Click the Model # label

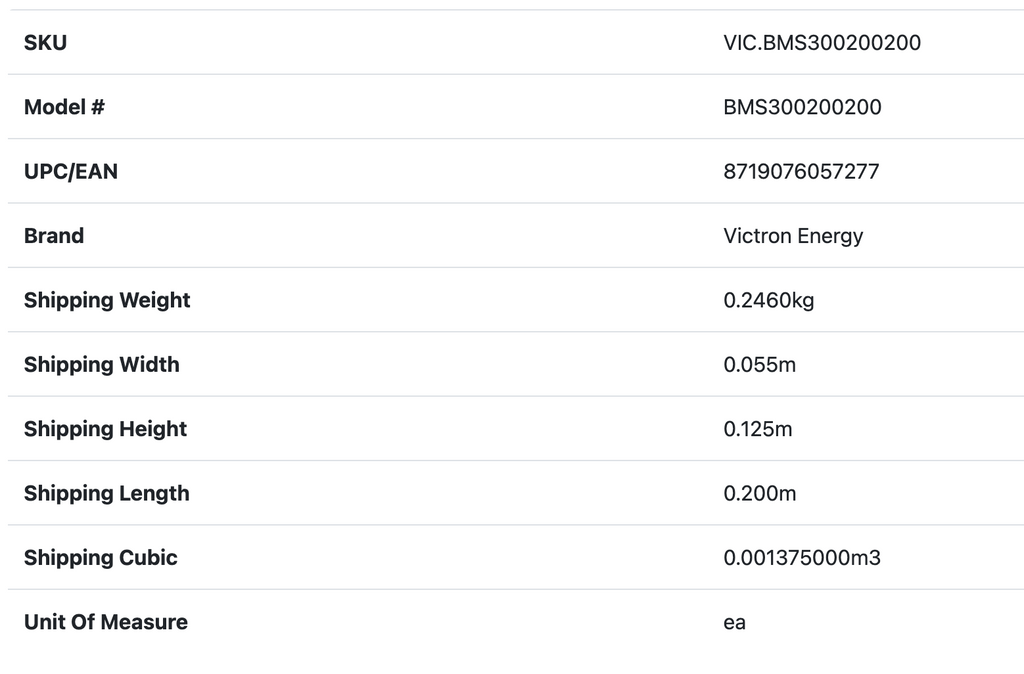click(64, 107)
